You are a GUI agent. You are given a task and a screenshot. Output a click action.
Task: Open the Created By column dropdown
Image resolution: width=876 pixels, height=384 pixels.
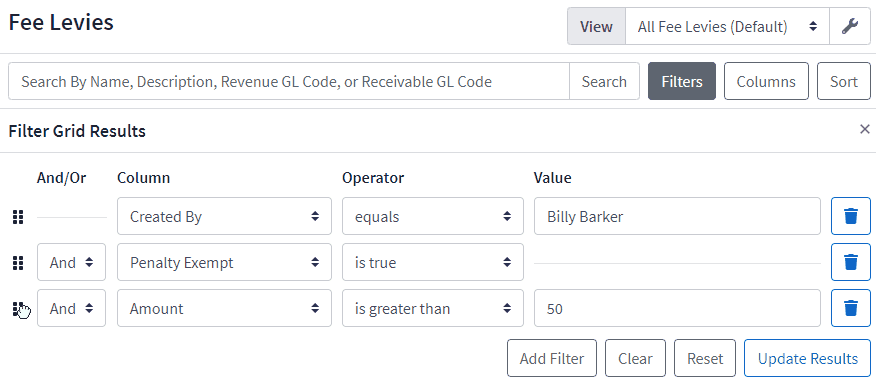tap(224, 216)
